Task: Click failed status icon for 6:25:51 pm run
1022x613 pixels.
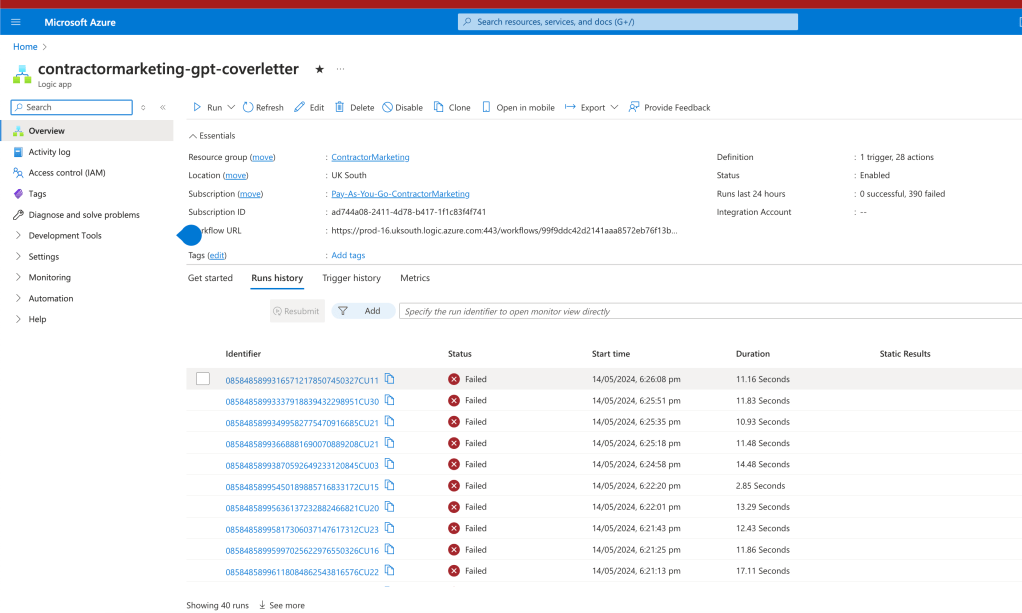Action: [x=454, y=400]
